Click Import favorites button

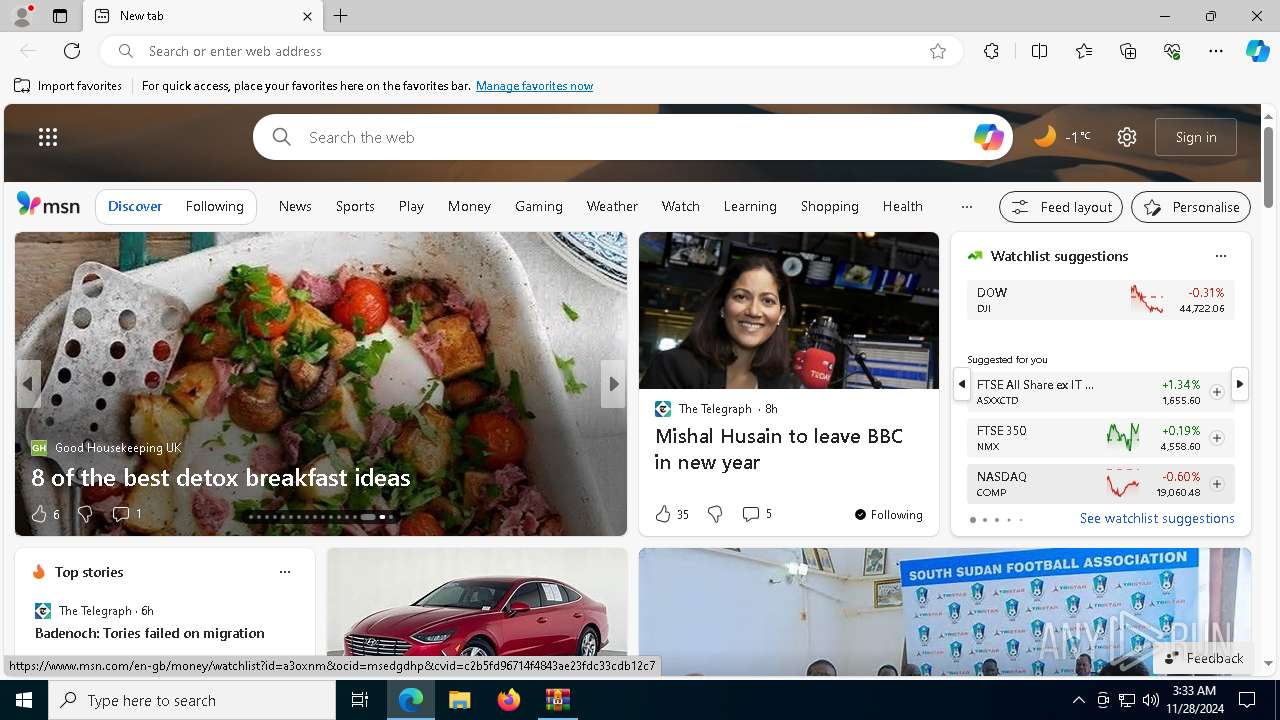coord(68,86)
